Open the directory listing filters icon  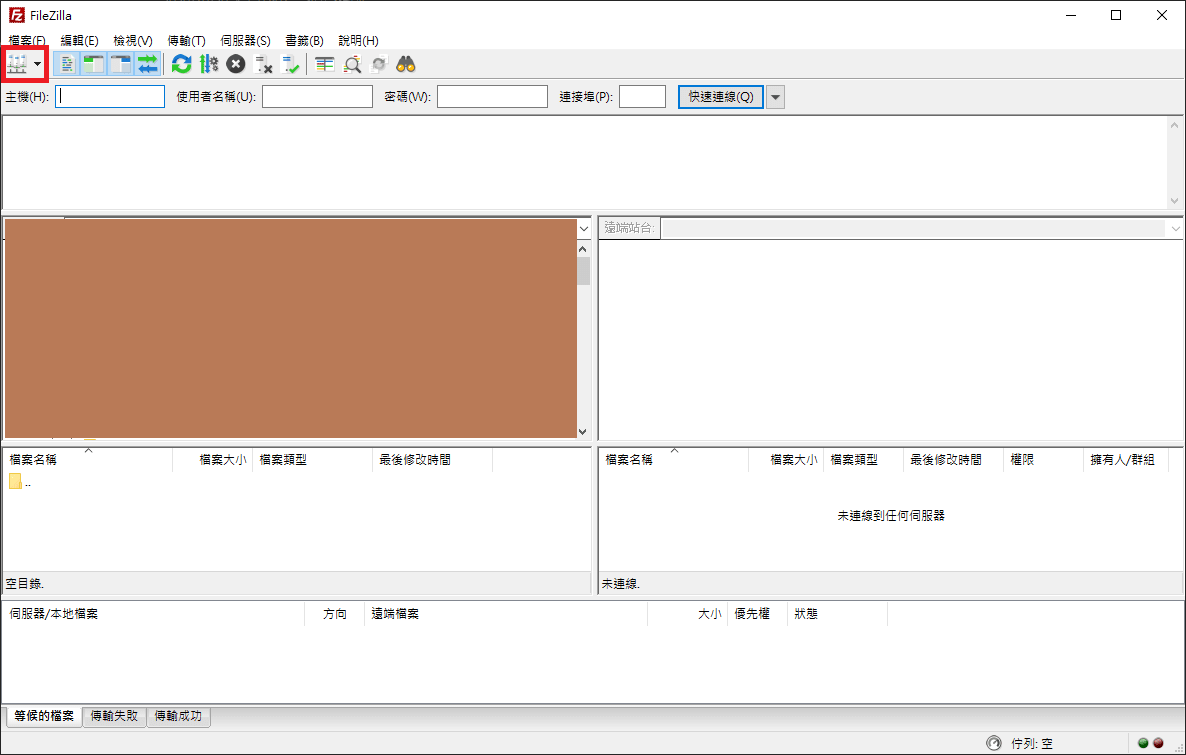pyautogui.click(x=324, y=64)
